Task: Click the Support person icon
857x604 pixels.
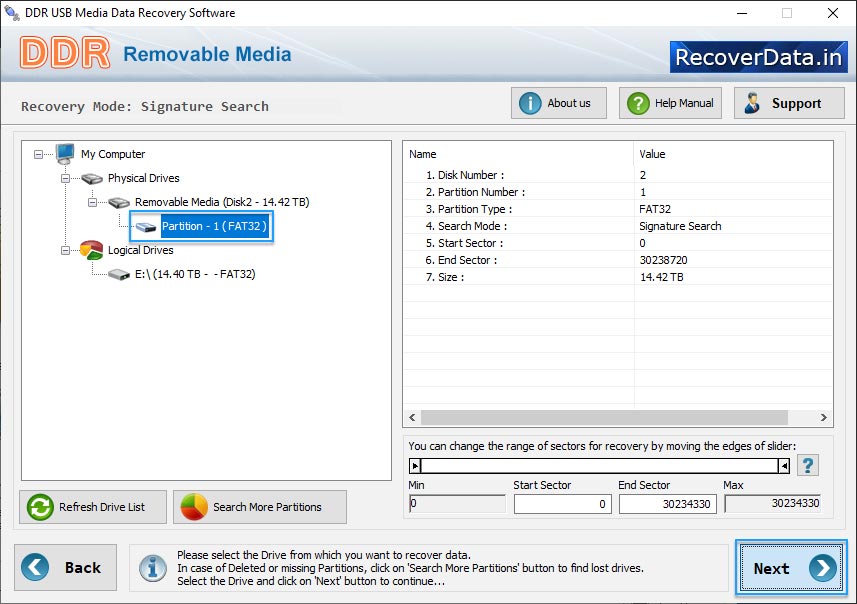Action: pos(752,103)
